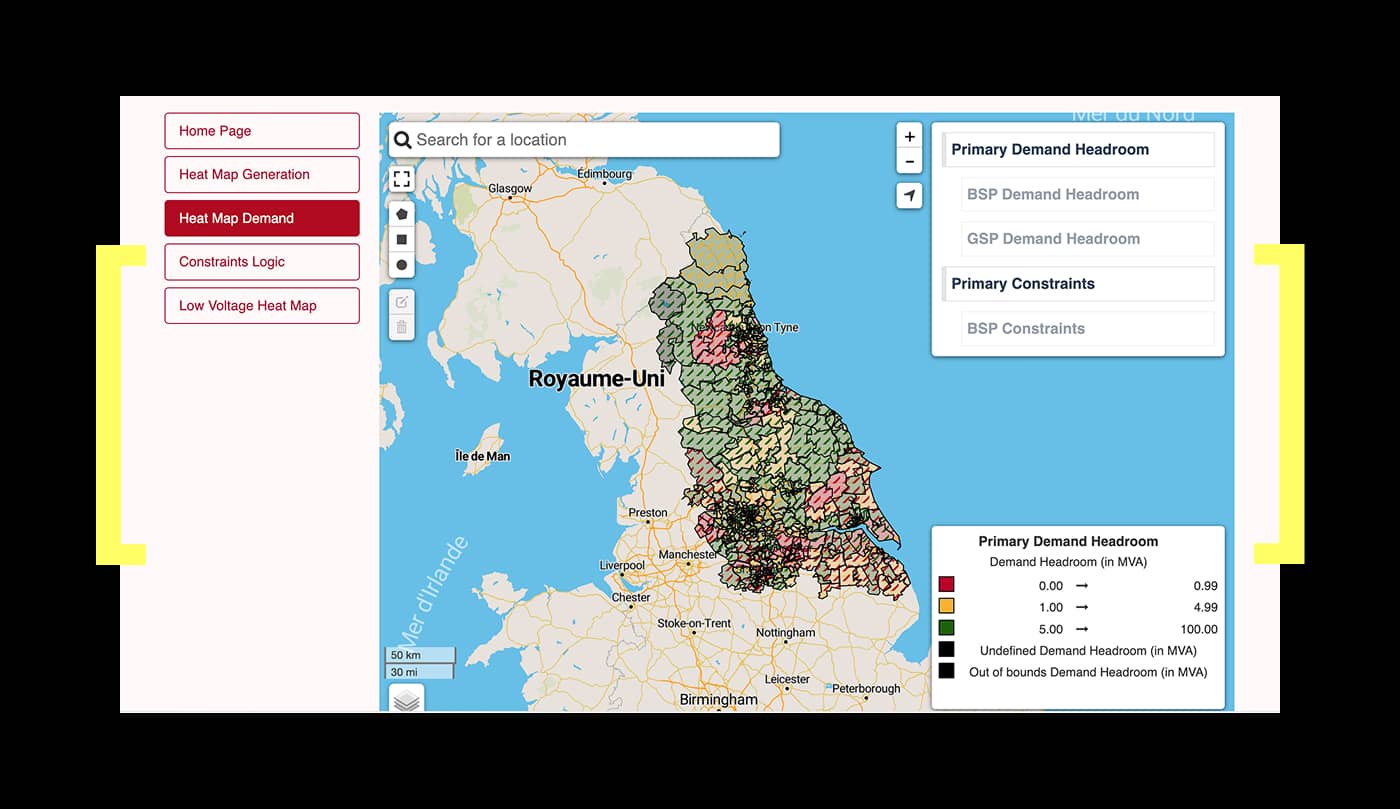Click the delete layers trash icon
The width and height of the screenshot is (1400, 809).
coord(401,327)
